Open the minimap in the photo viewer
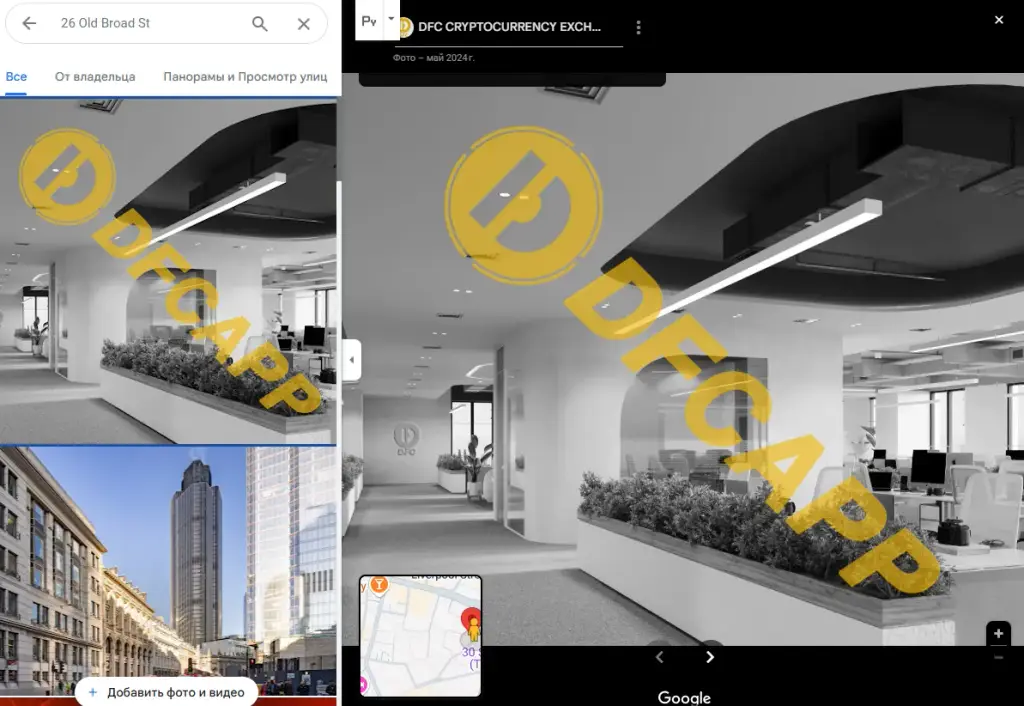This screenshot has height=706, width=1024. click(x=421, y=635)
